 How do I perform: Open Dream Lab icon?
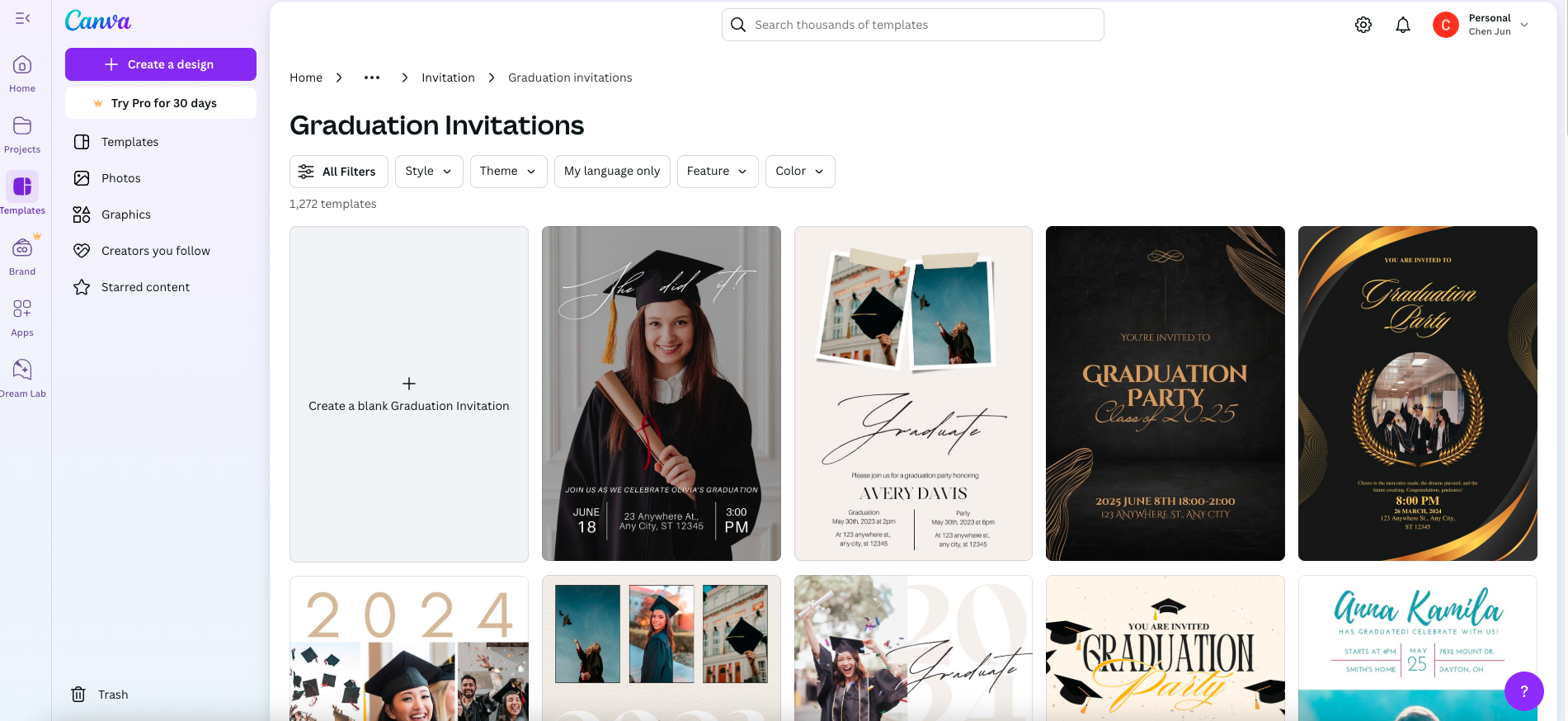click(22, 370)
